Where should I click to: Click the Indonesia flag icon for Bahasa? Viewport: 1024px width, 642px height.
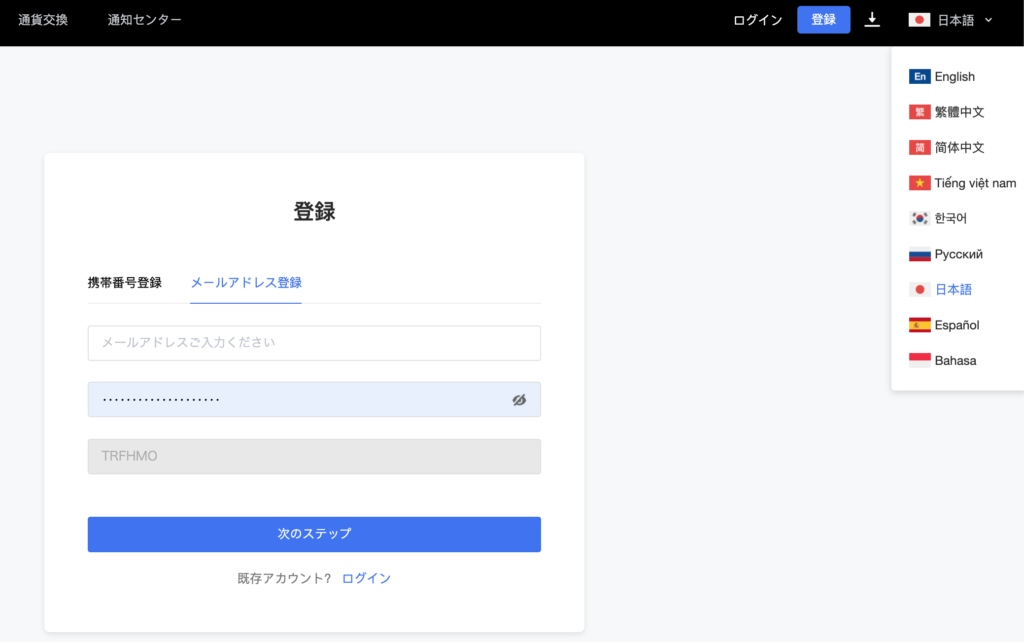[920, 361]
